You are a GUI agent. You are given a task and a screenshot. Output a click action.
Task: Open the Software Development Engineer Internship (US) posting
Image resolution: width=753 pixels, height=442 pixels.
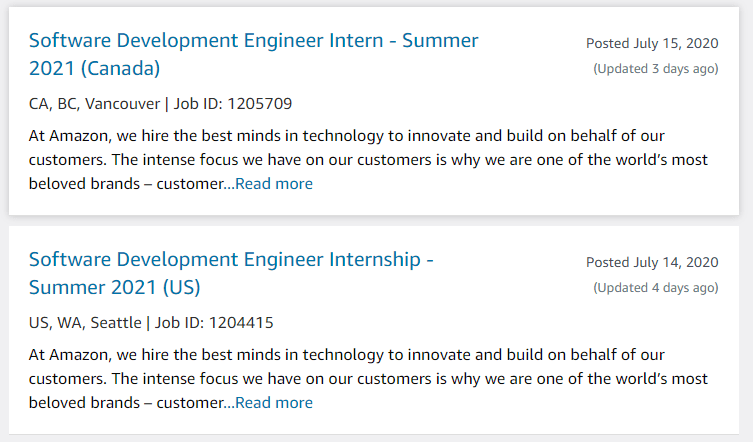pyautogui.click(x=231, y=260)
